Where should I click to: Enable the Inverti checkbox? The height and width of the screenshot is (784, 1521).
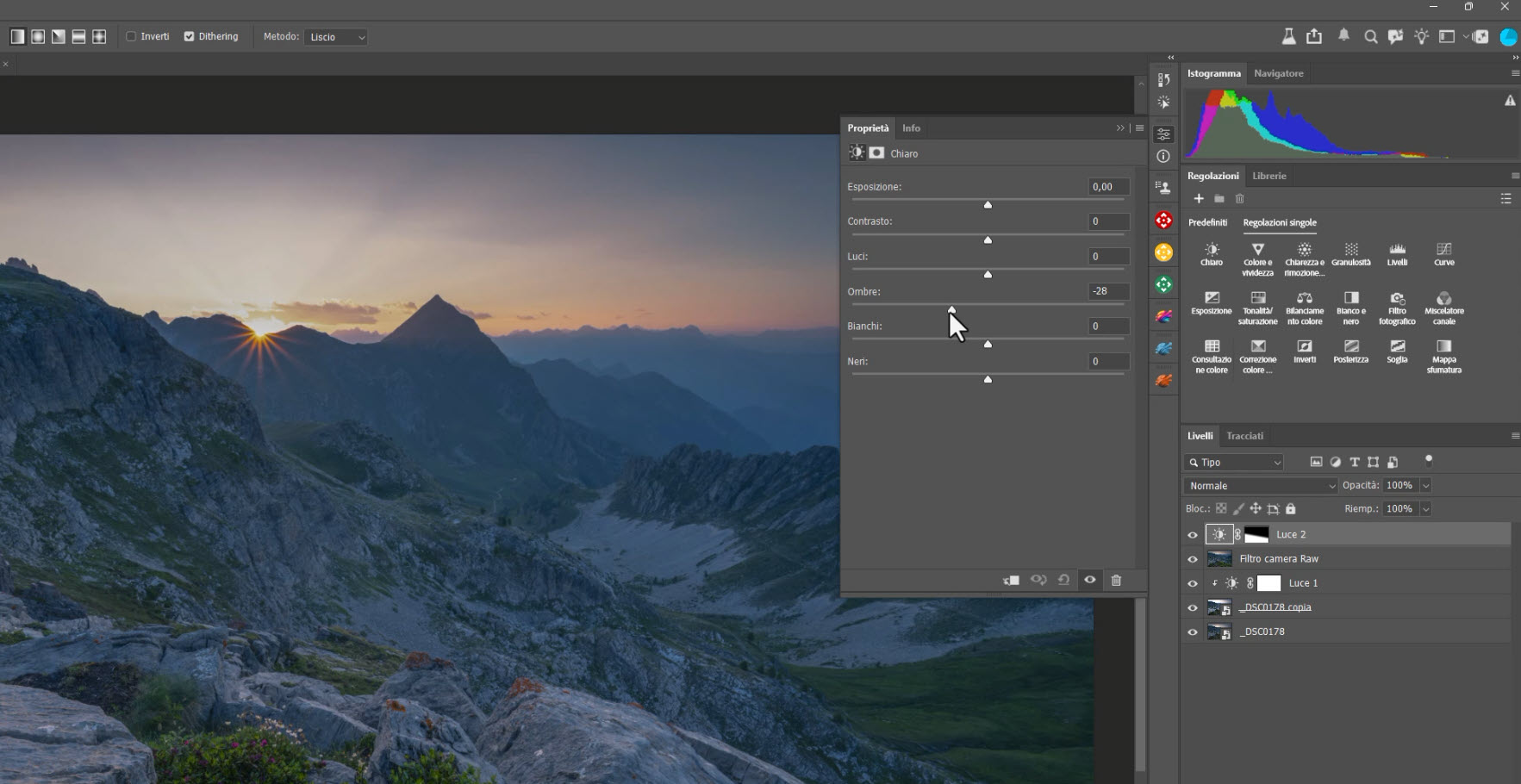[x=131, y=37]
